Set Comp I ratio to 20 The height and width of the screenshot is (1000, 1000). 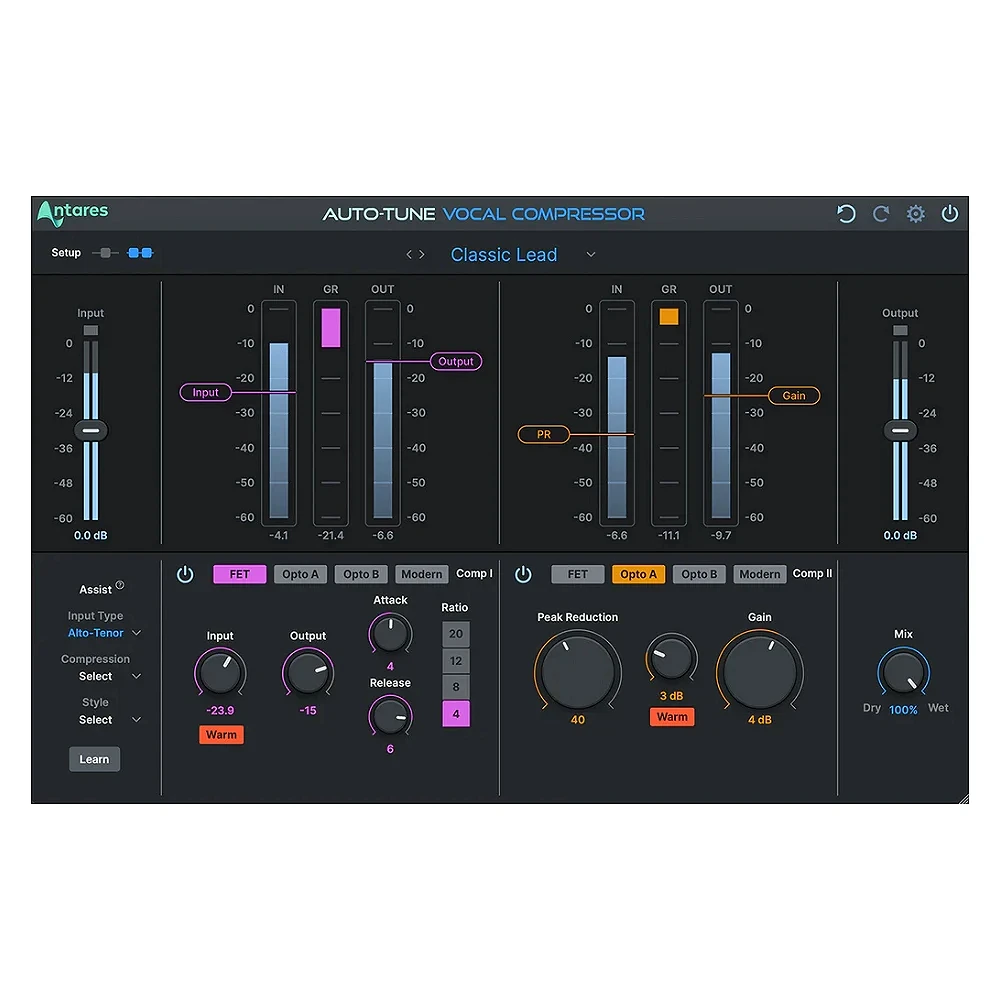tap(456, 634)
